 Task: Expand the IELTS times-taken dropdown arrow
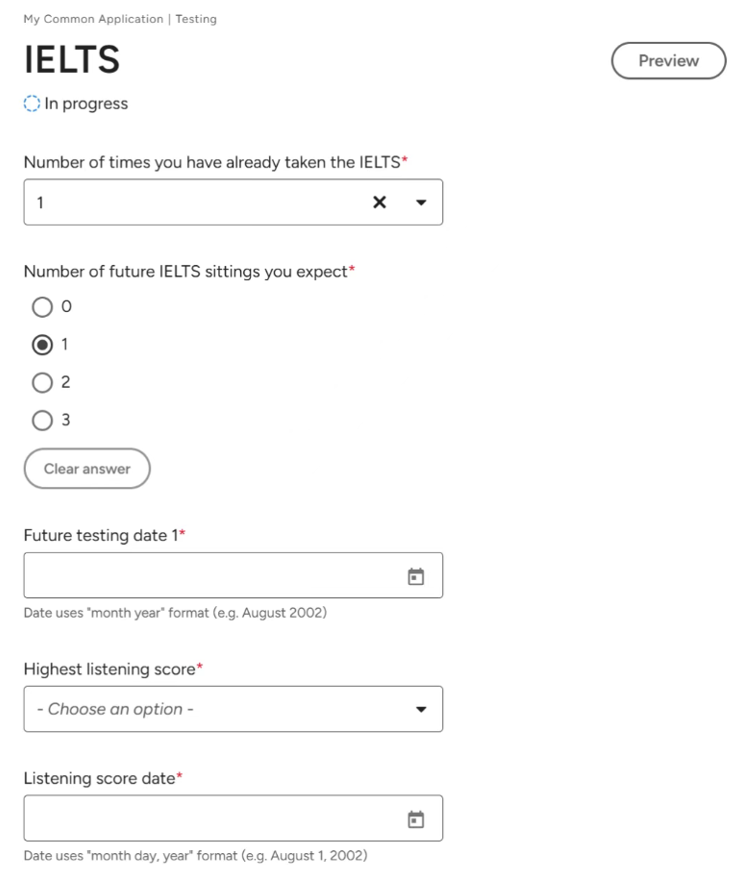[x=421, y=202]
